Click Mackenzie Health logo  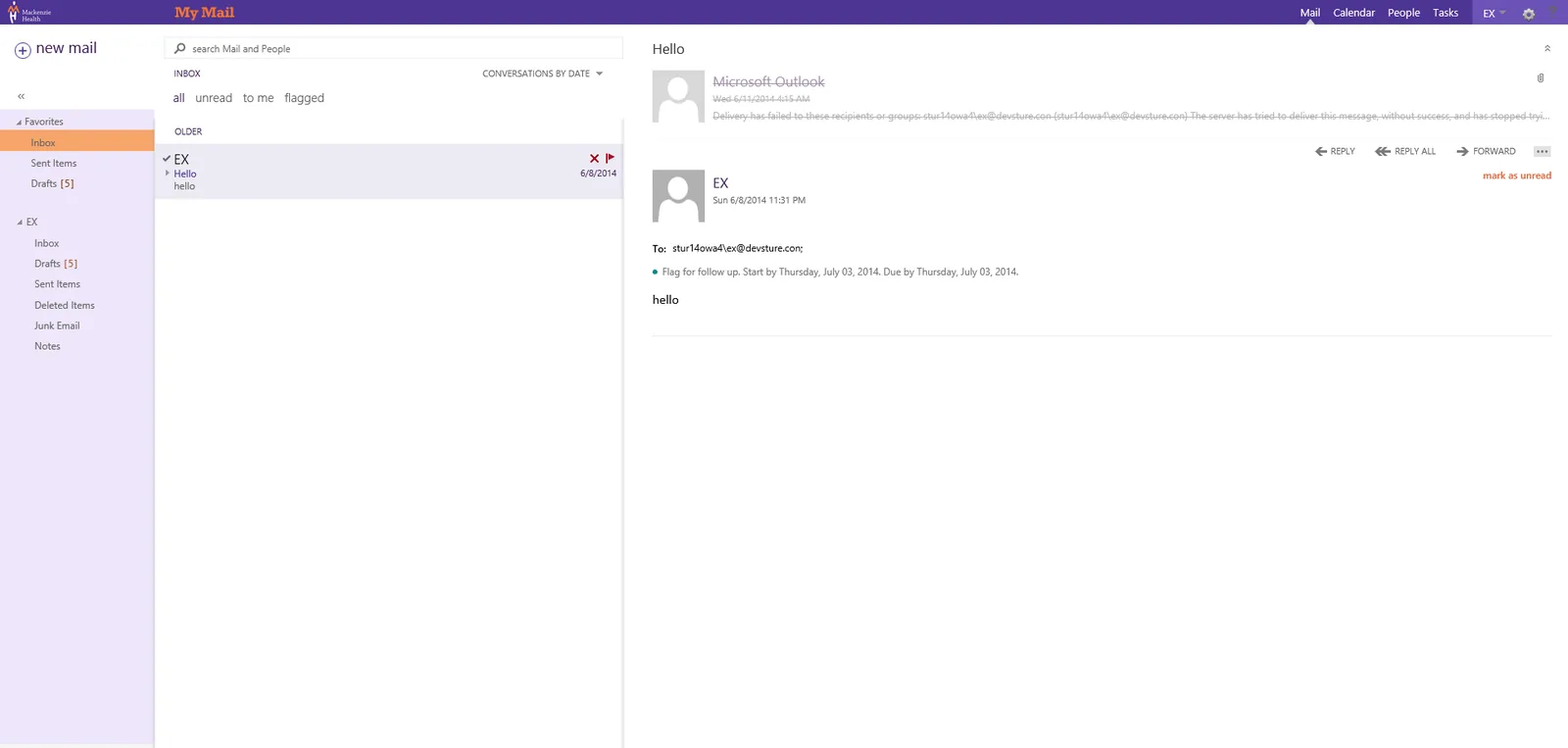29,13
